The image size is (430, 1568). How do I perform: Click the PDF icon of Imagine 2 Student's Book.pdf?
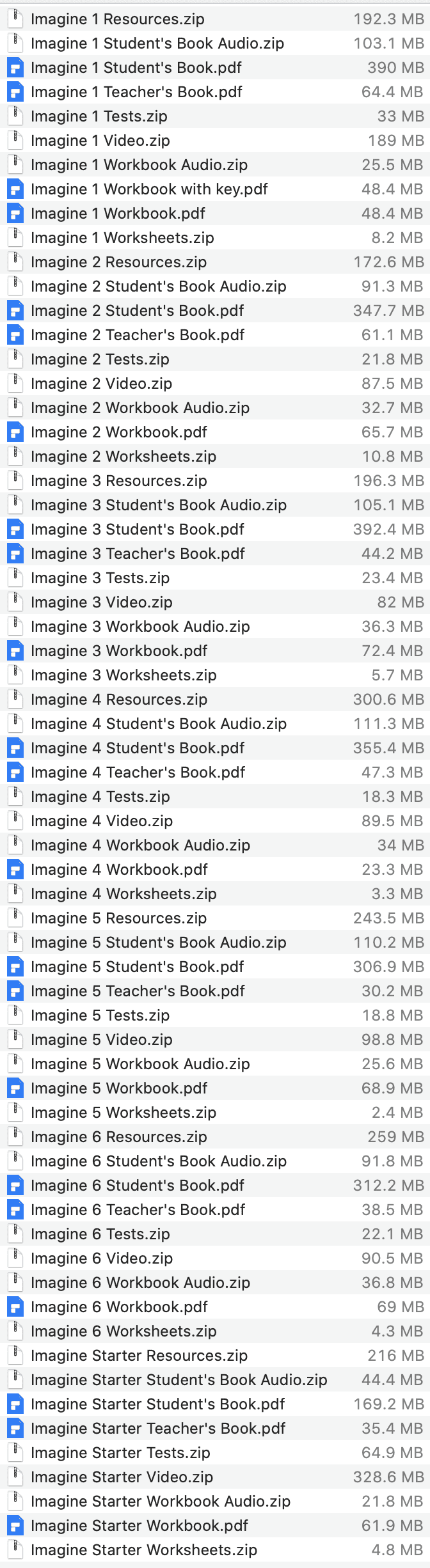click(x=15, y=311)
